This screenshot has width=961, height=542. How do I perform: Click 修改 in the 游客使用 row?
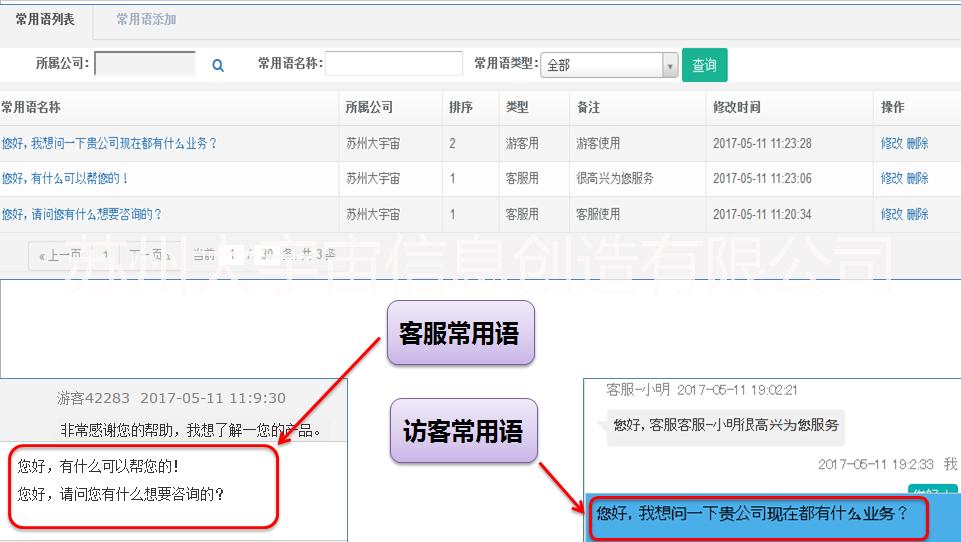pos(891,143)
